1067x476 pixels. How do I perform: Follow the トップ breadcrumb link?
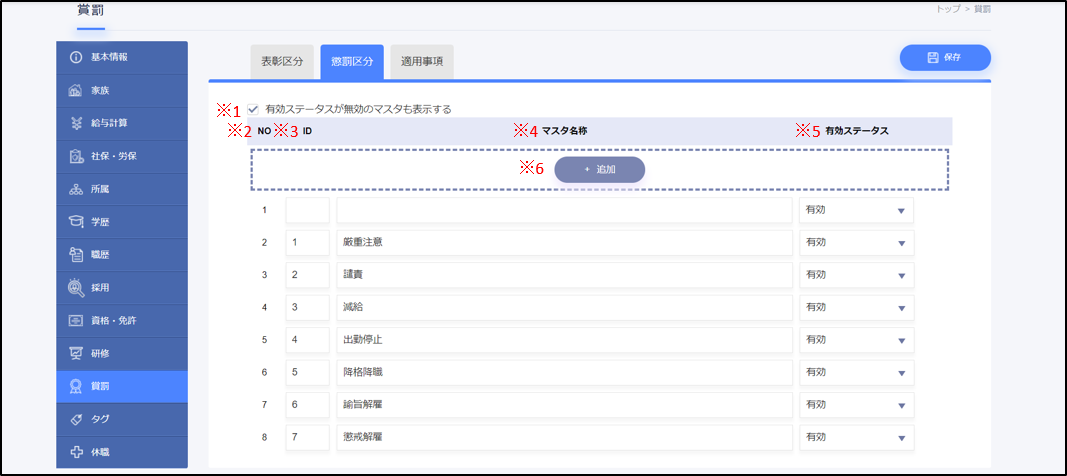tap(949, 9)
